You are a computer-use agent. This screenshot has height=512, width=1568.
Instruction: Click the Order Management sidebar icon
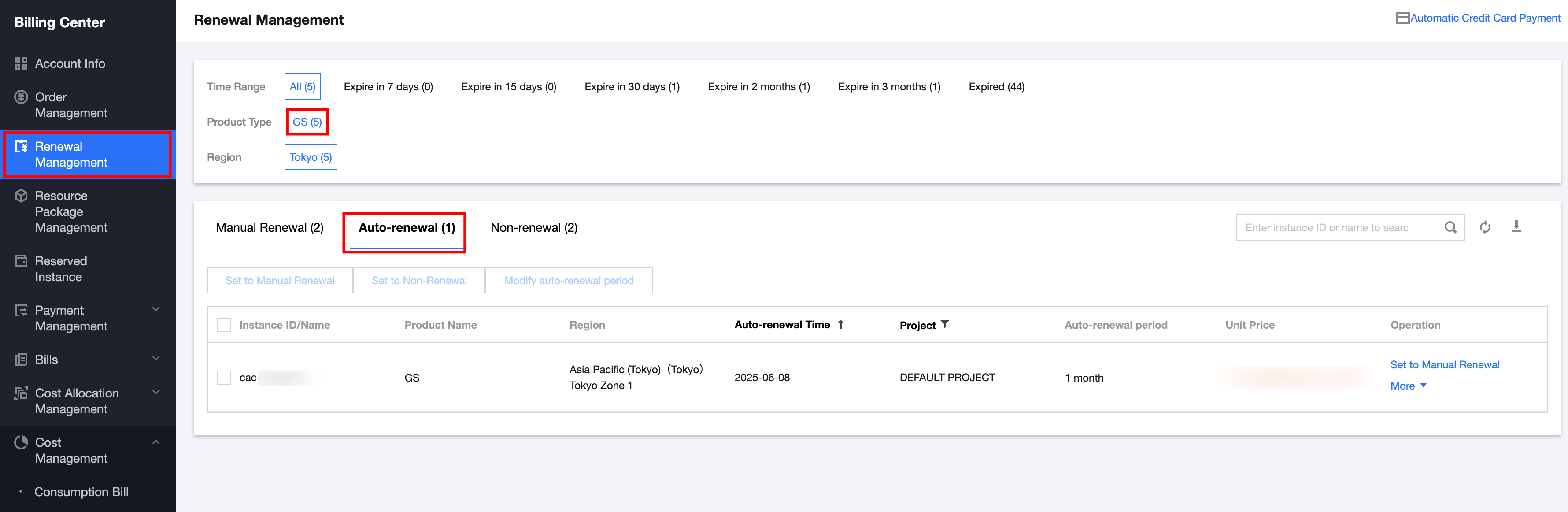coord(21,97)
